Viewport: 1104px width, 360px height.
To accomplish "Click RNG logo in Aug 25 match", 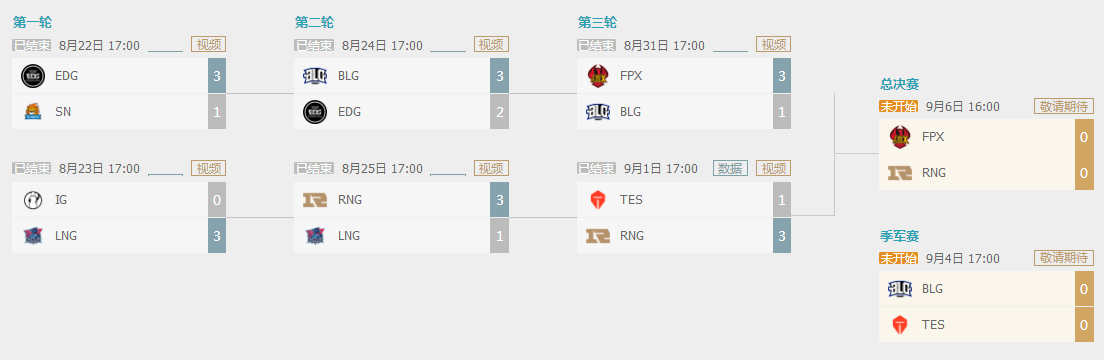I will [315, 200].
